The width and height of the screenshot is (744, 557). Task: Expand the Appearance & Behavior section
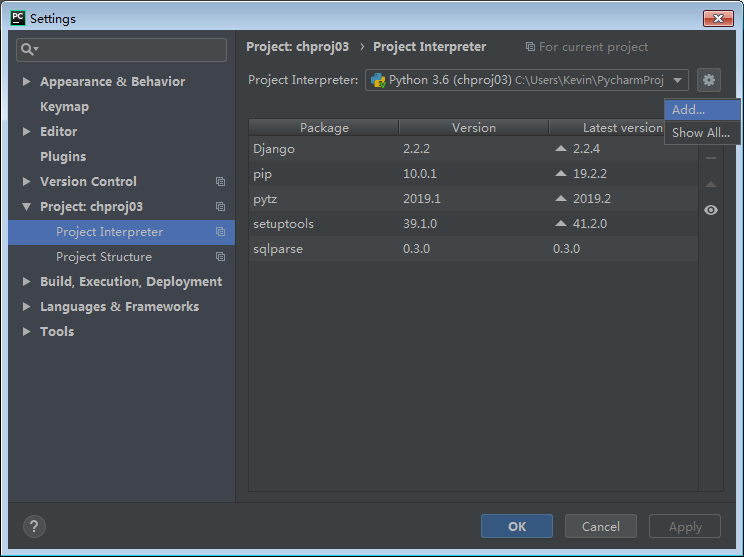point(27,82)
